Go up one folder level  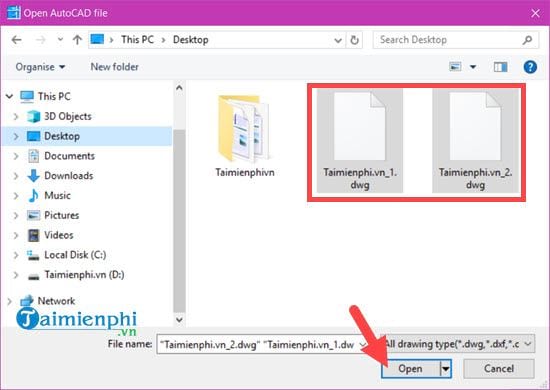pyautogui.click(x=77, y=40)
